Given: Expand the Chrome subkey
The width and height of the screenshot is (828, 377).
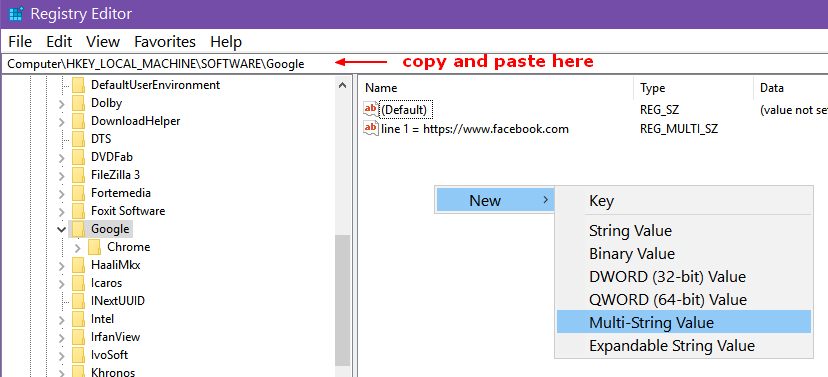Looking at the screenshot, I should (x=78, y=247).
